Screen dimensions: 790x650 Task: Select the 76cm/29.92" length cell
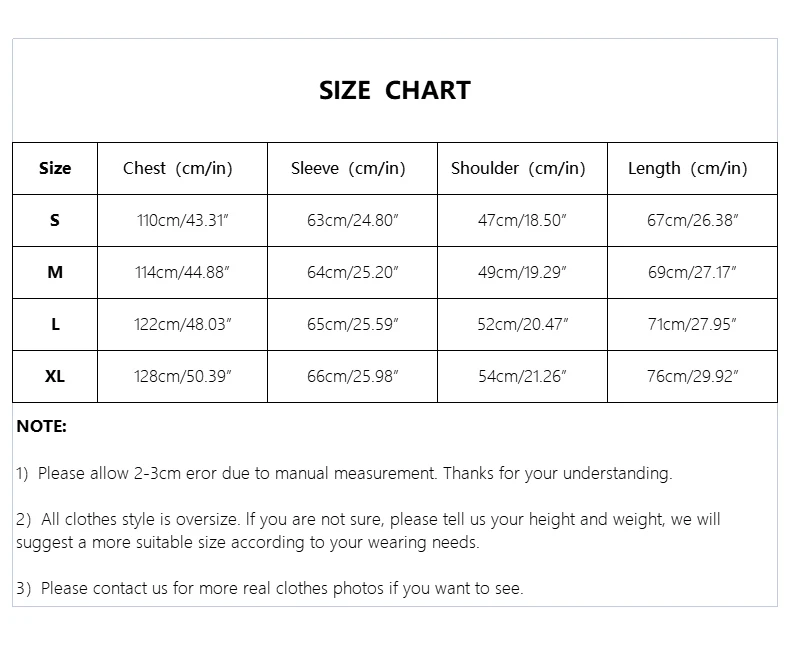691,376
